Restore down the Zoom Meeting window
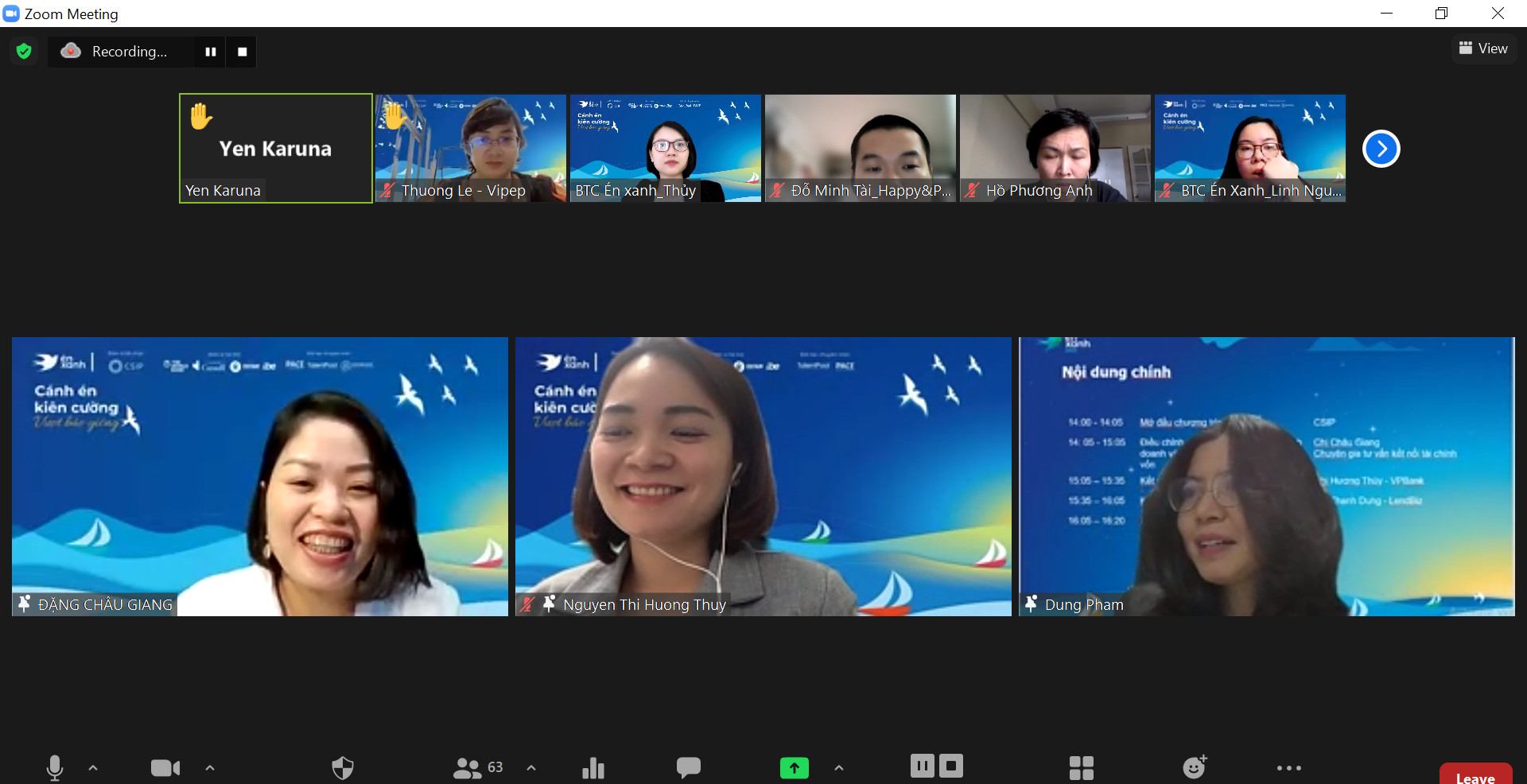The width and height of the screenshot is (1527, 784). pos(1441,14)
